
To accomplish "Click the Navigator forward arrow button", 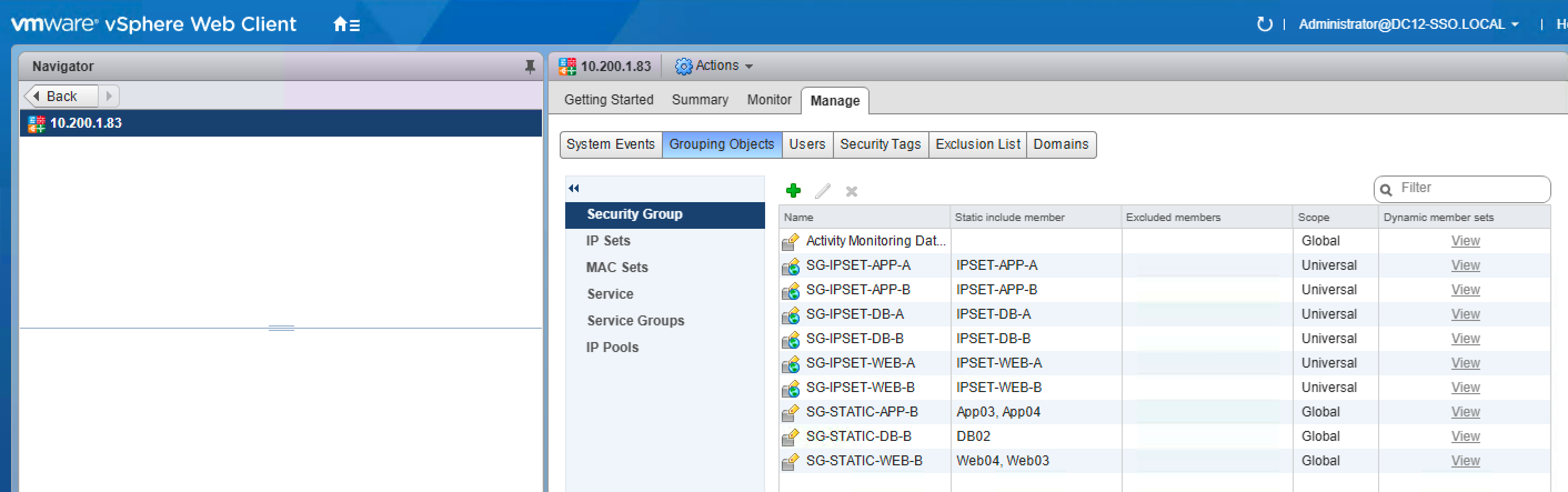I will 109,96.
